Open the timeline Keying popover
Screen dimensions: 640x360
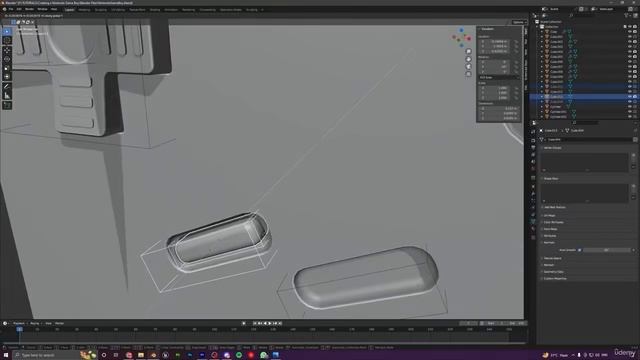tap(35, 323)
